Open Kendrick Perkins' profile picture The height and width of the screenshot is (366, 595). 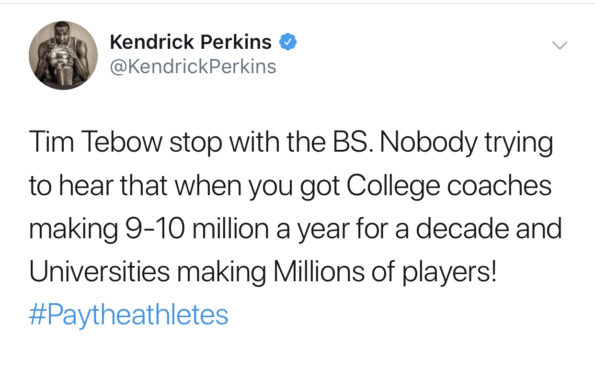click(x=63, y=55)
